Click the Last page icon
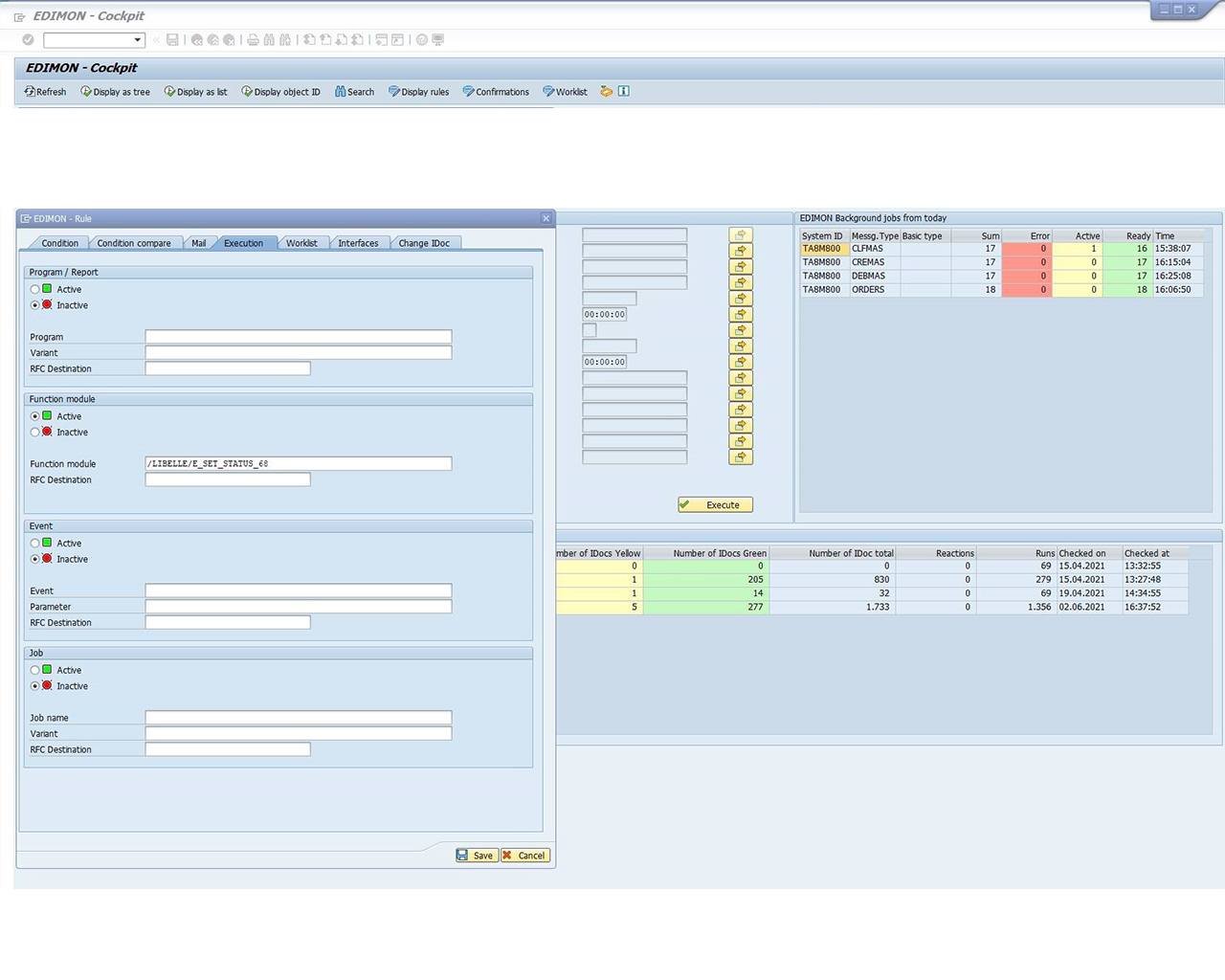This screenshot has height=980, width=1225. click(x=357, y=40)
